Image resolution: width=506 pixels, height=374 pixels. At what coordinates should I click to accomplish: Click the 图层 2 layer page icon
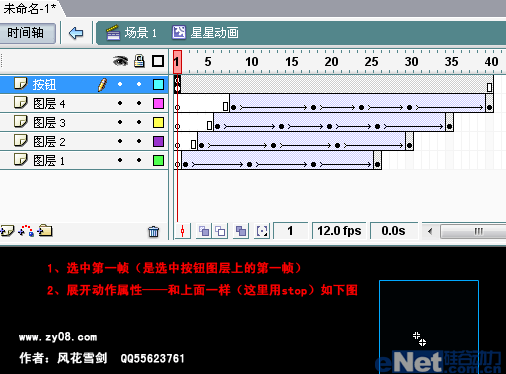(x=20, y=141)
